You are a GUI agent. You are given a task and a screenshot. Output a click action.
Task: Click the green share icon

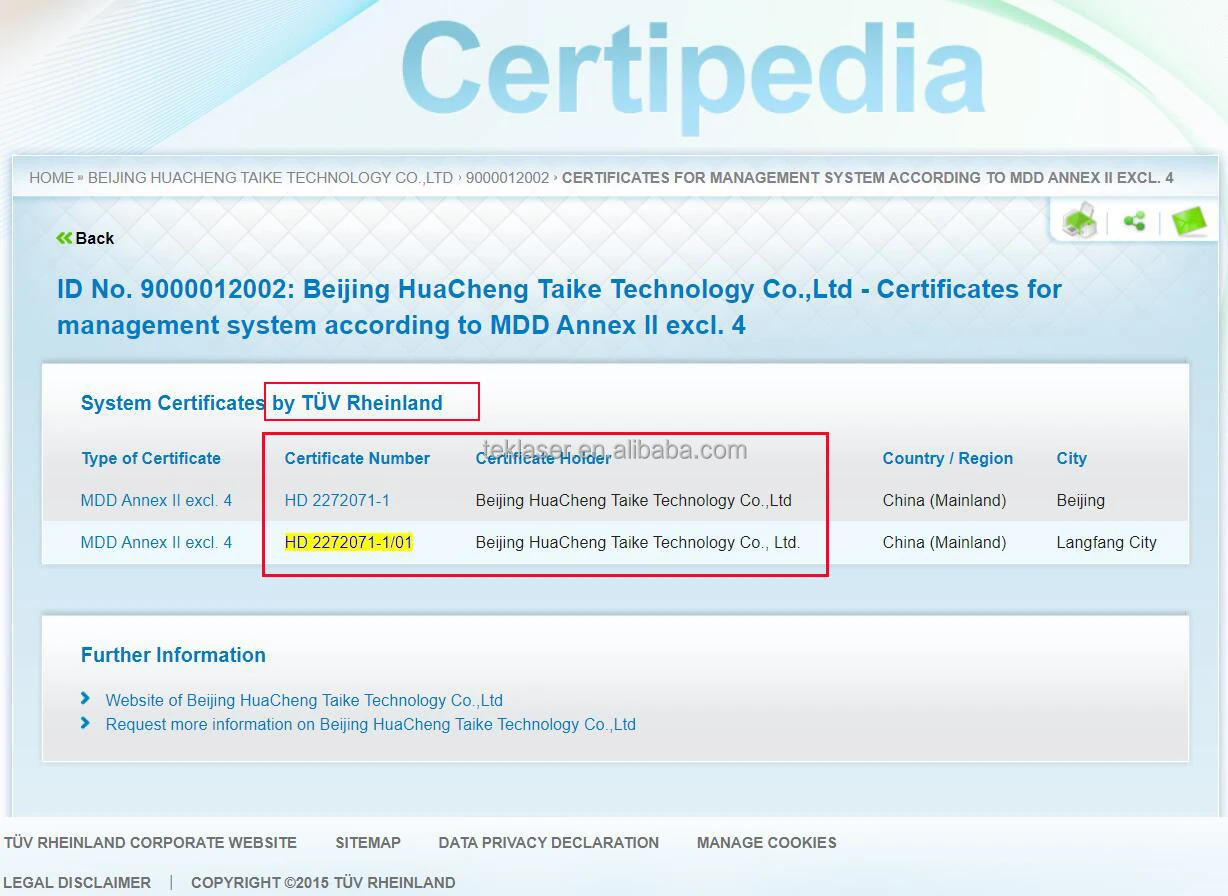[1134, 221]
